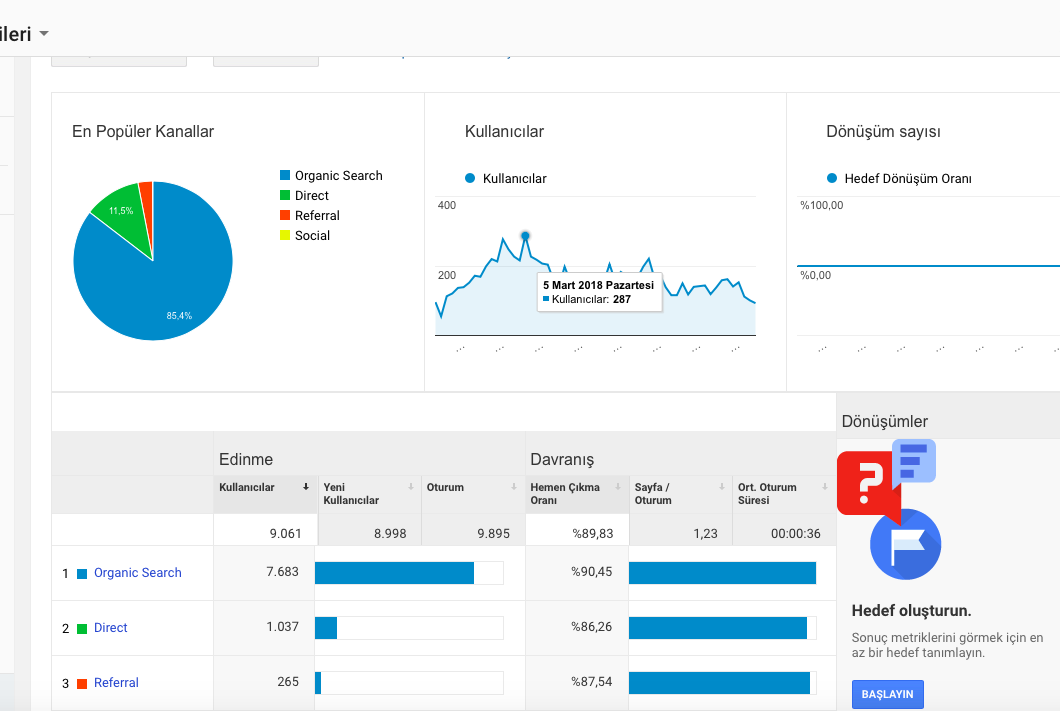Viewport: 1060px width, 711px height.
Task: Click the Organic Search legend color square
Action: tap(285, 175)
